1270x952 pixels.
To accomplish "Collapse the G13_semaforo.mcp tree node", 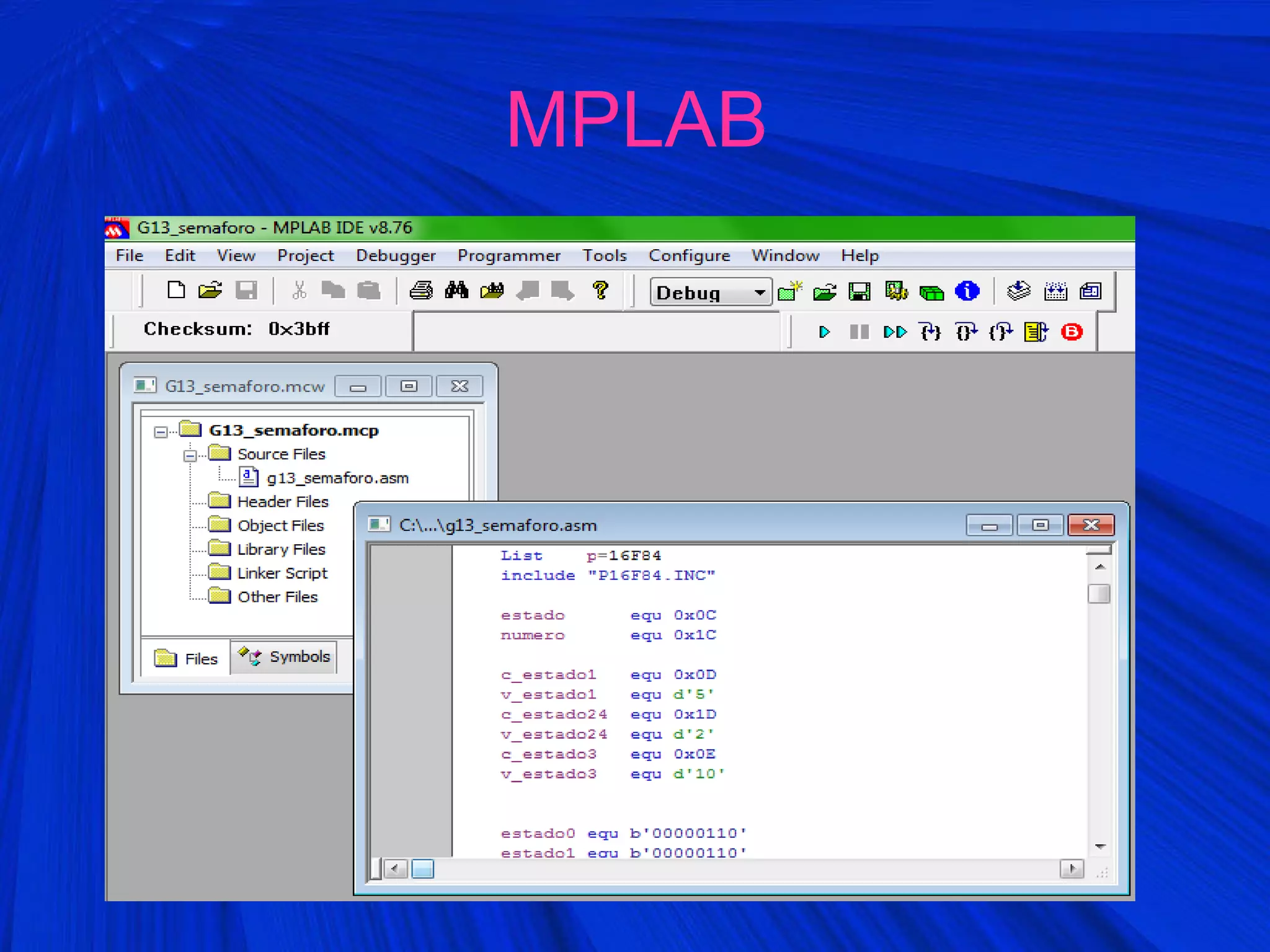I will [x=161, y=432].
